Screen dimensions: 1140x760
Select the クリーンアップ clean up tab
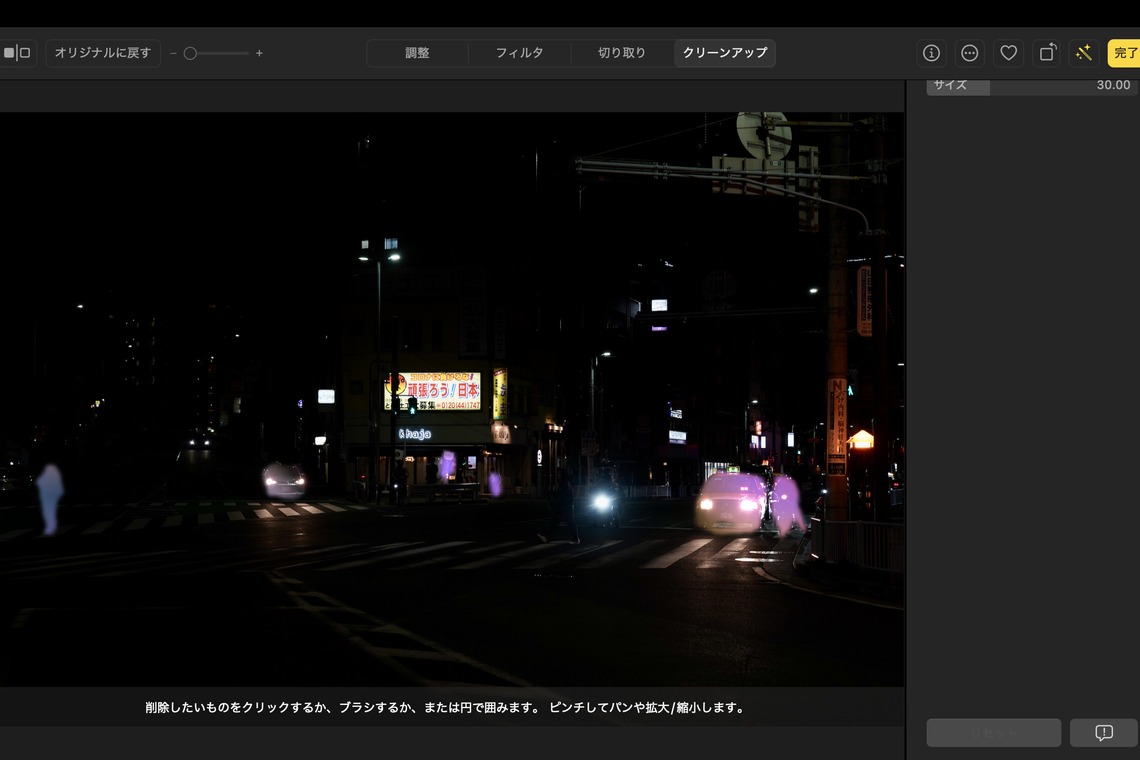[725, 52]
